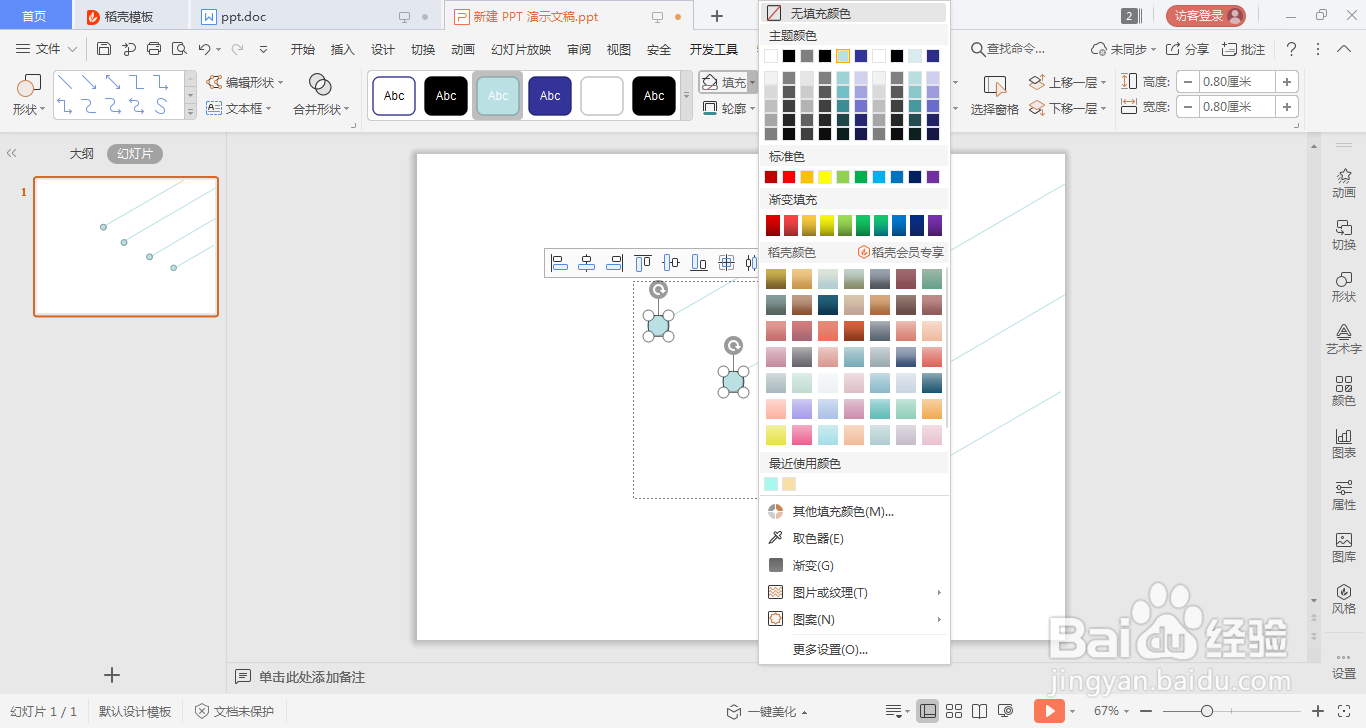Open 审阅 Review ribbon tab
This screenshot has height=728, width=1366.
pos(579,49)
